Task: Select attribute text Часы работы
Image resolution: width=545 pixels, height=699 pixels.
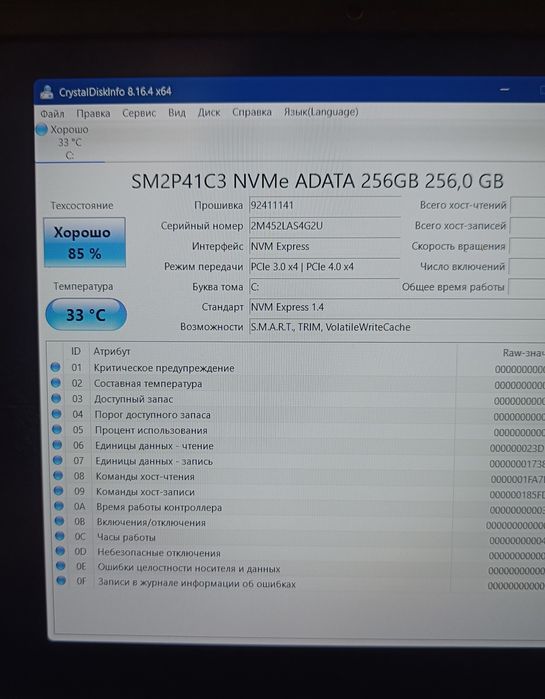Action: tap(127, 538)
